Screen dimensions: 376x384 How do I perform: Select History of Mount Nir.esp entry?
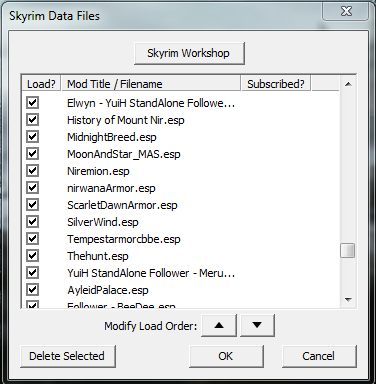coord(126,120)
